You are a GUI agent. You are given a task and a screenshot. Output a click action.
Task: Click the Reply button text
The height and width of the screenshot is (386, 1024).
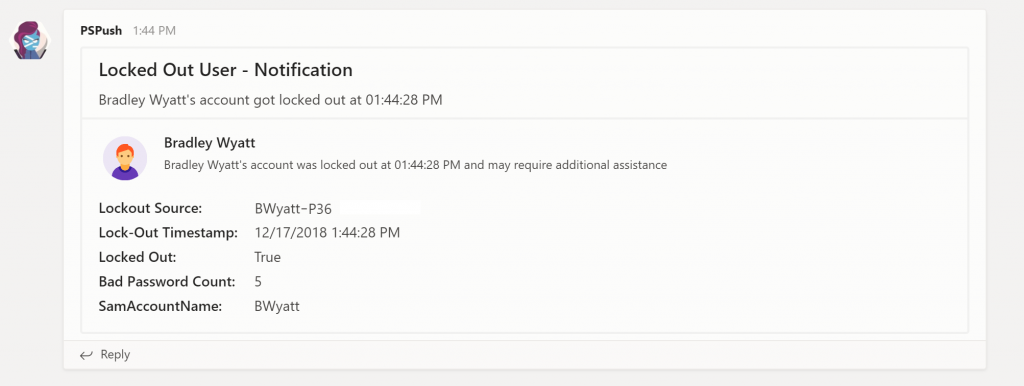(x=115, y=355)
